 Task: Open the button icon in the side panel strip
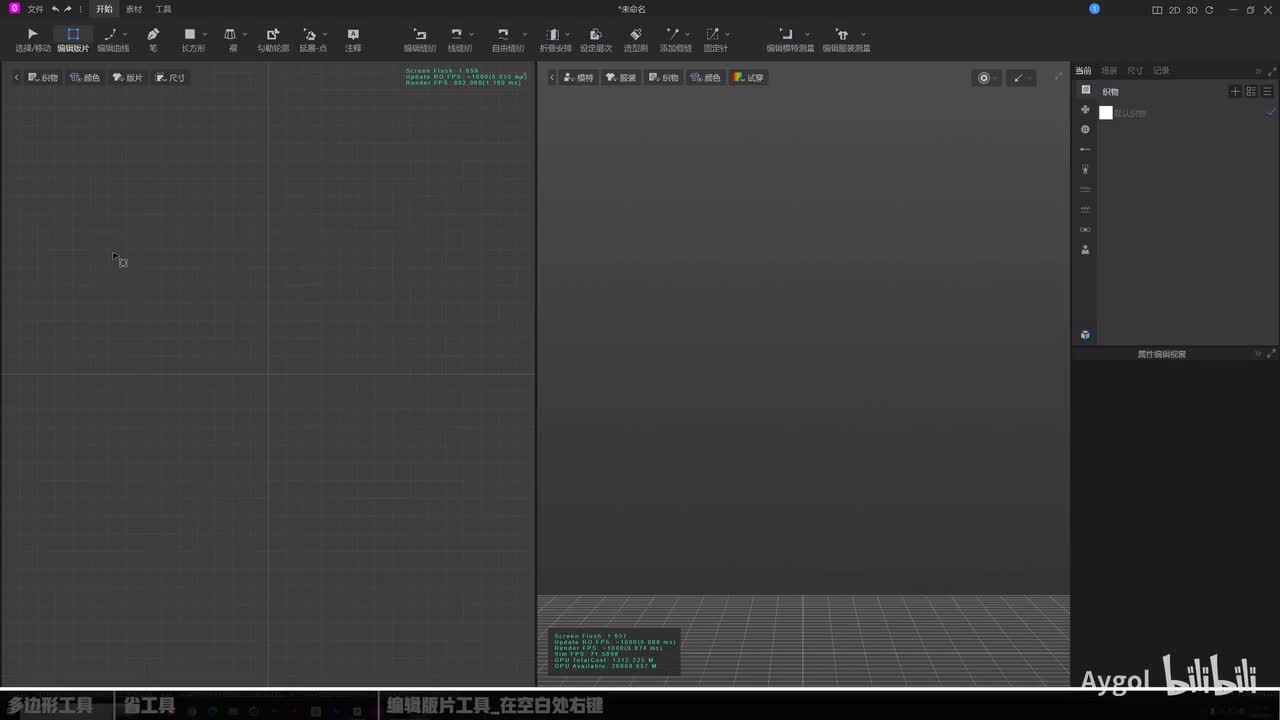[x=1085, y=129]
